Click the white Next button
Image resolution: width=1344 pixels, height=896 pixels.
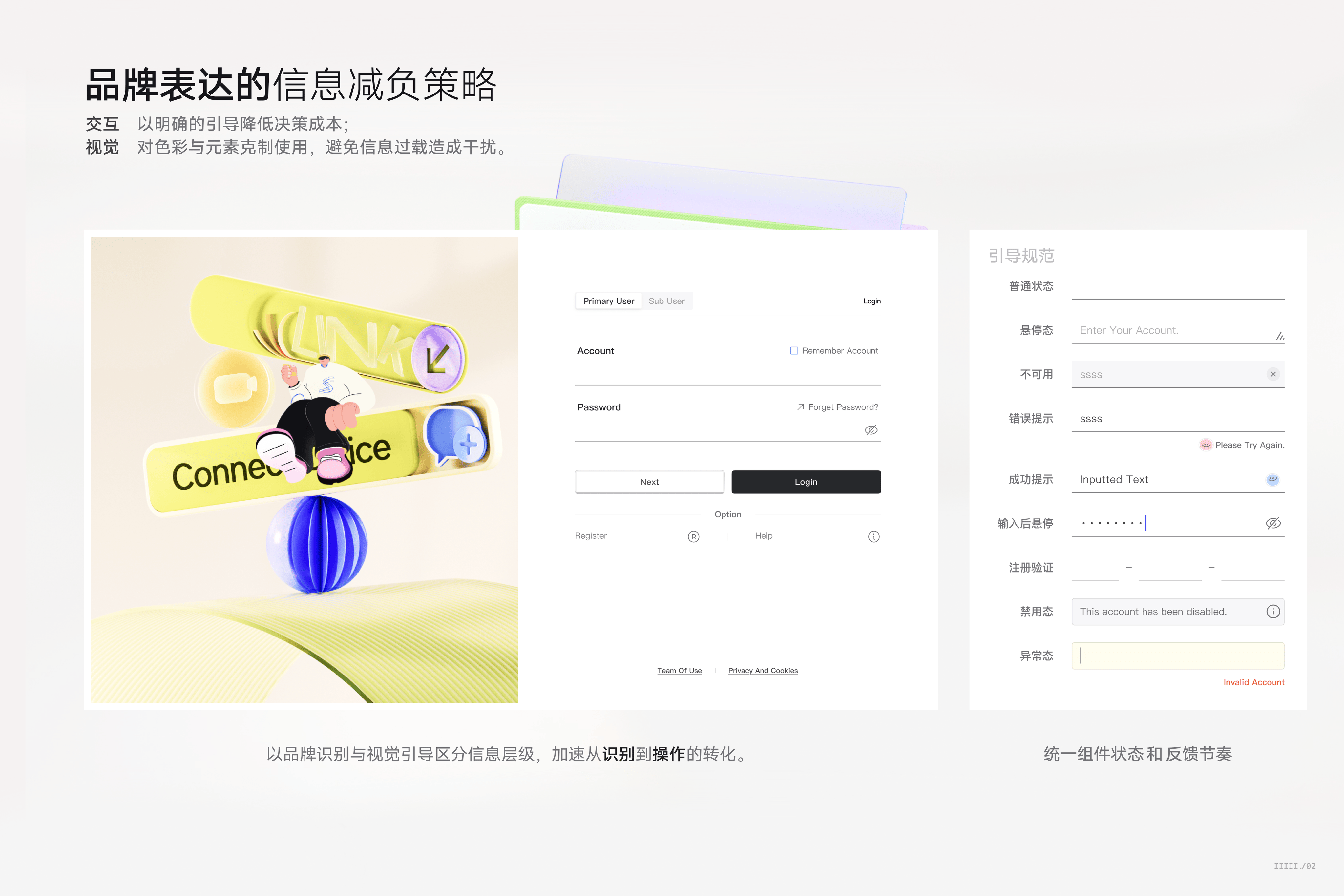(649, 482)
